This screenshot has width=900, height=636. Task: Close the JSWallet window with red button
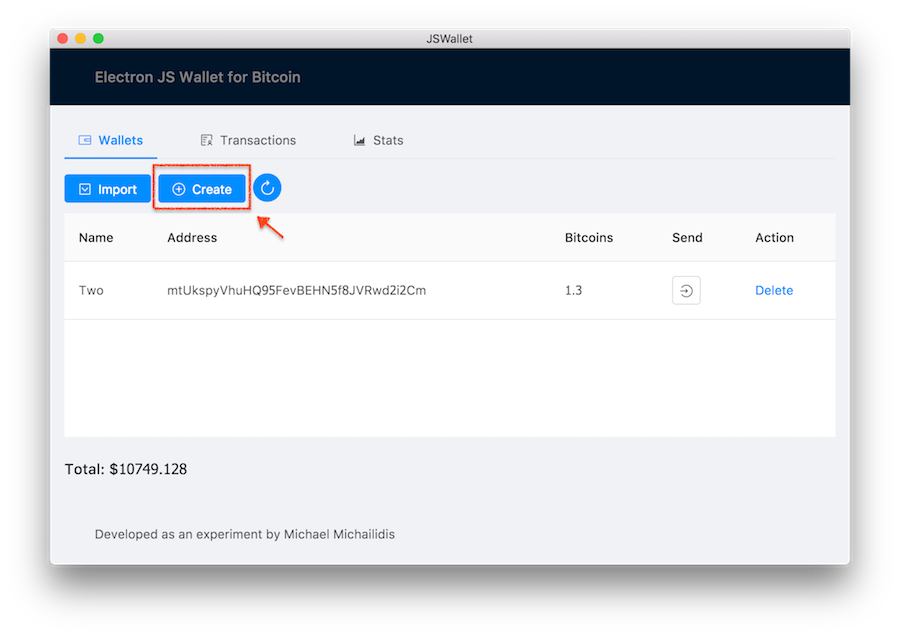pyautogui.click(x=63, y=38)
